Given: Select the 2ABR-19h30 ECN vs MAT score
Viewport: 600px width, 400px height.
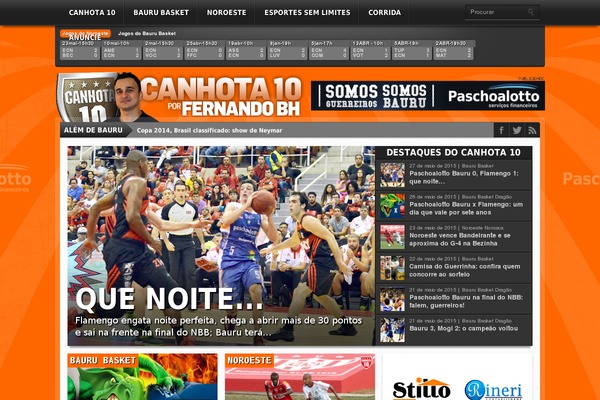Looking at the screenshot, I should coord(454,50).
